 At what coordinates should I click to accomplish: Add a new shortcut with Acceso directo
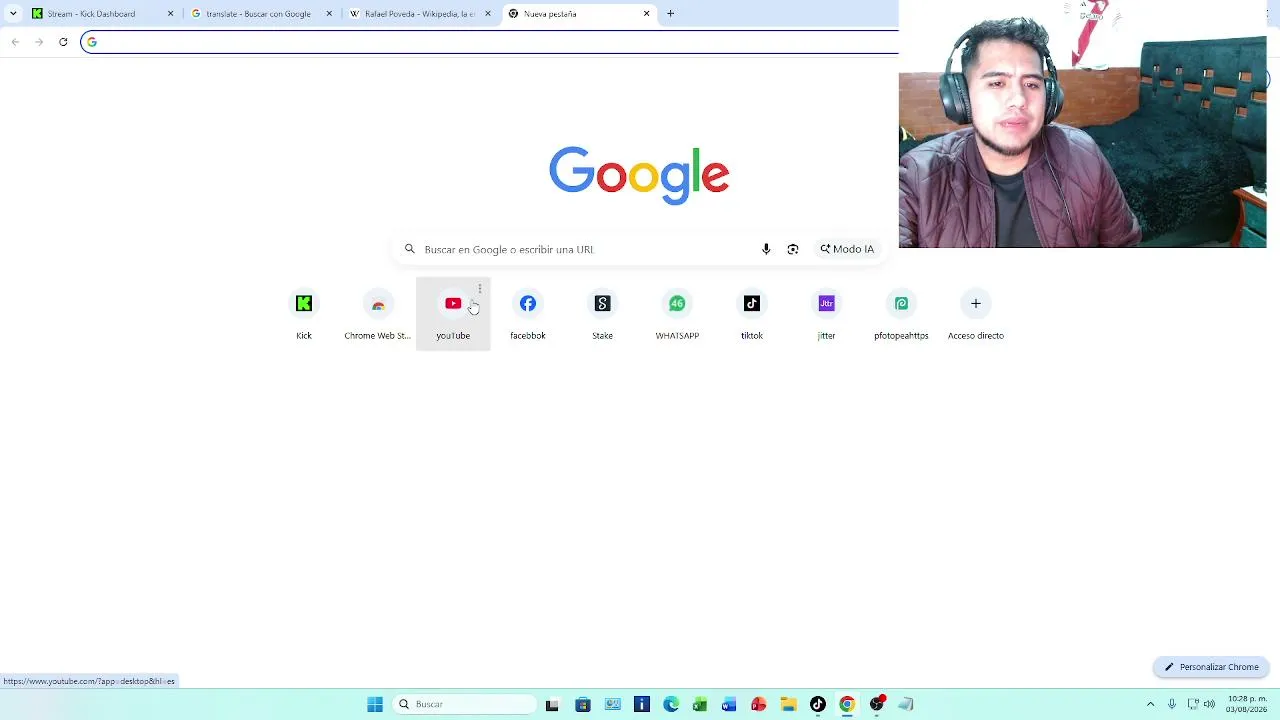[x=976, y=314]
